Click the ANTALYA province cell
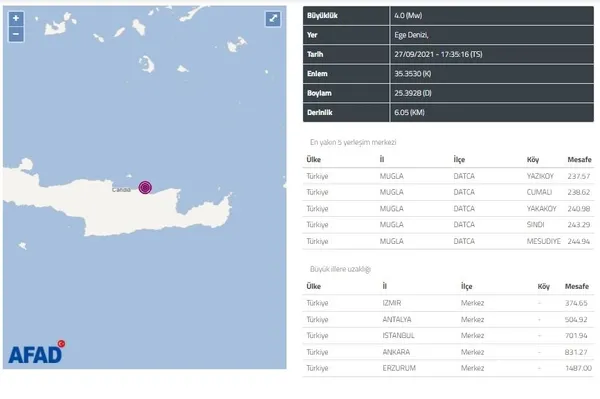Screen dimensions: 600x399 coord(397,319)
